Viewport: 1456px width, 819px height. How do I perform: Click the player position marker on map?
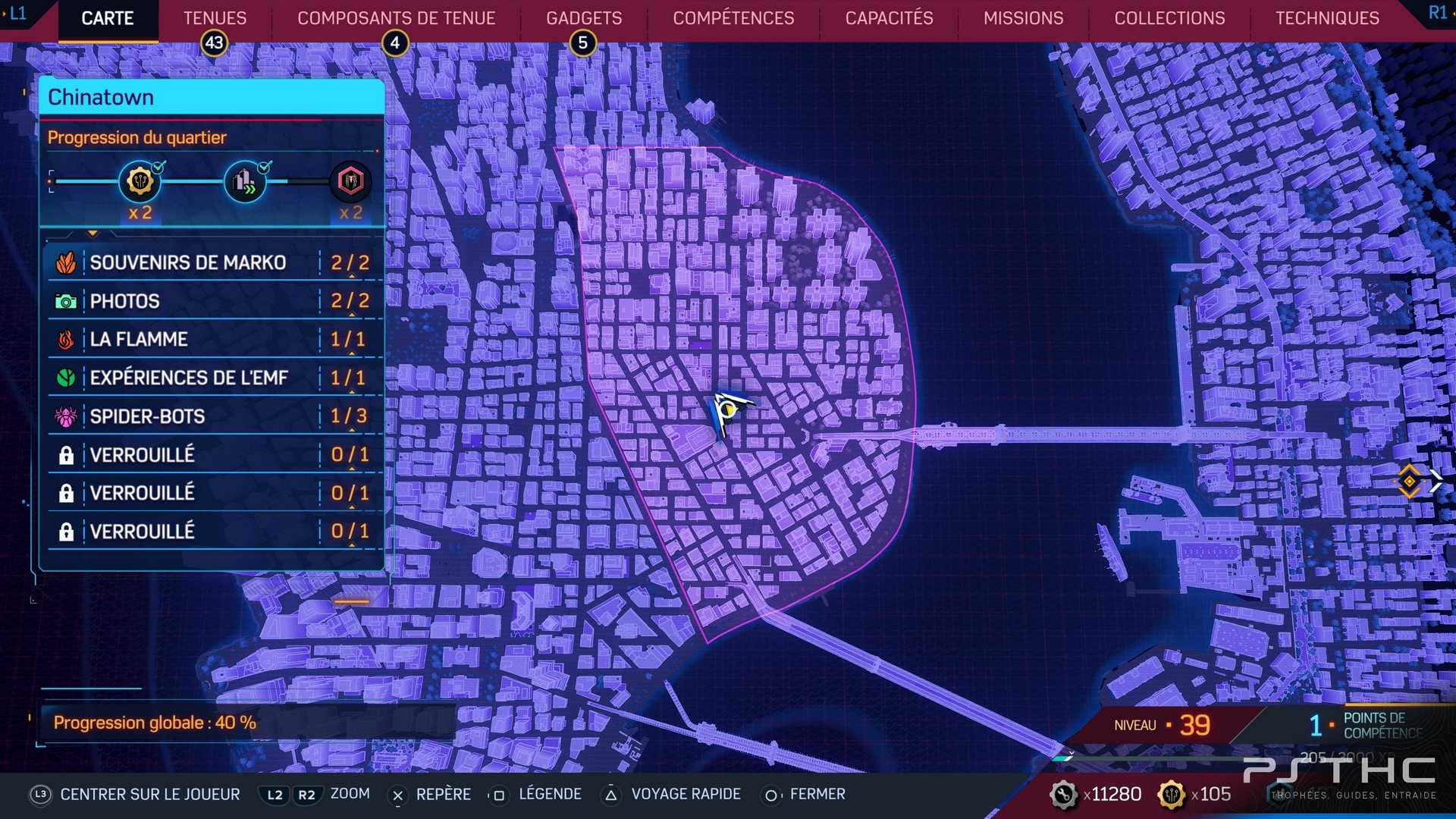click(x=728, y=412)
